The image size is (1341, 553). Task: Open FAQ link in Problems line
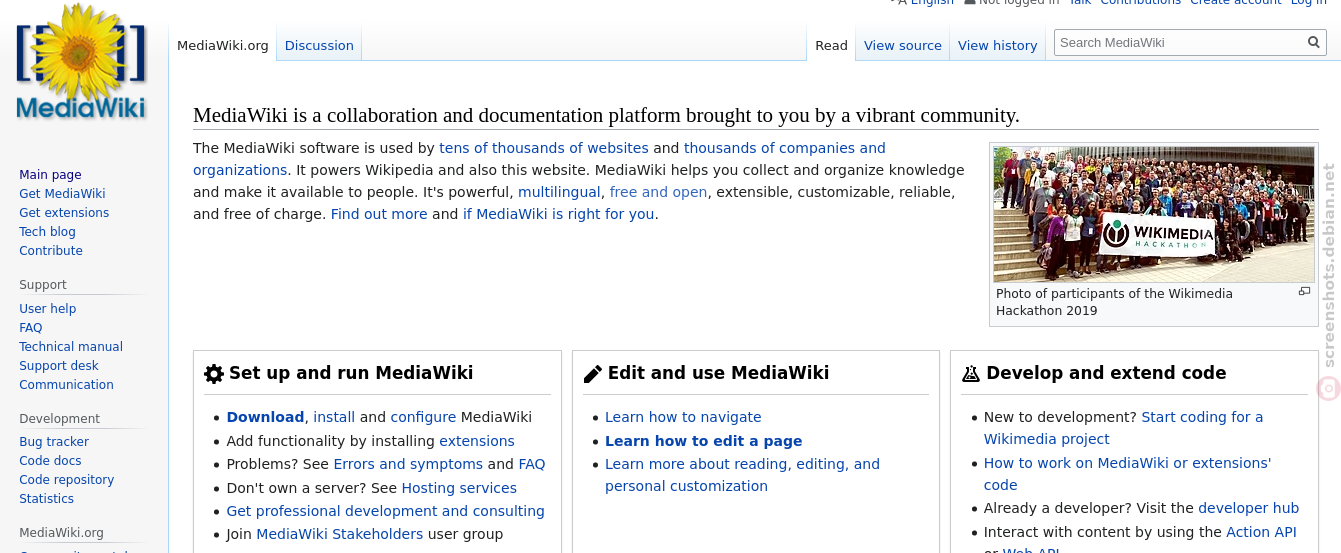pyautogui.click(x=532, y=464)
